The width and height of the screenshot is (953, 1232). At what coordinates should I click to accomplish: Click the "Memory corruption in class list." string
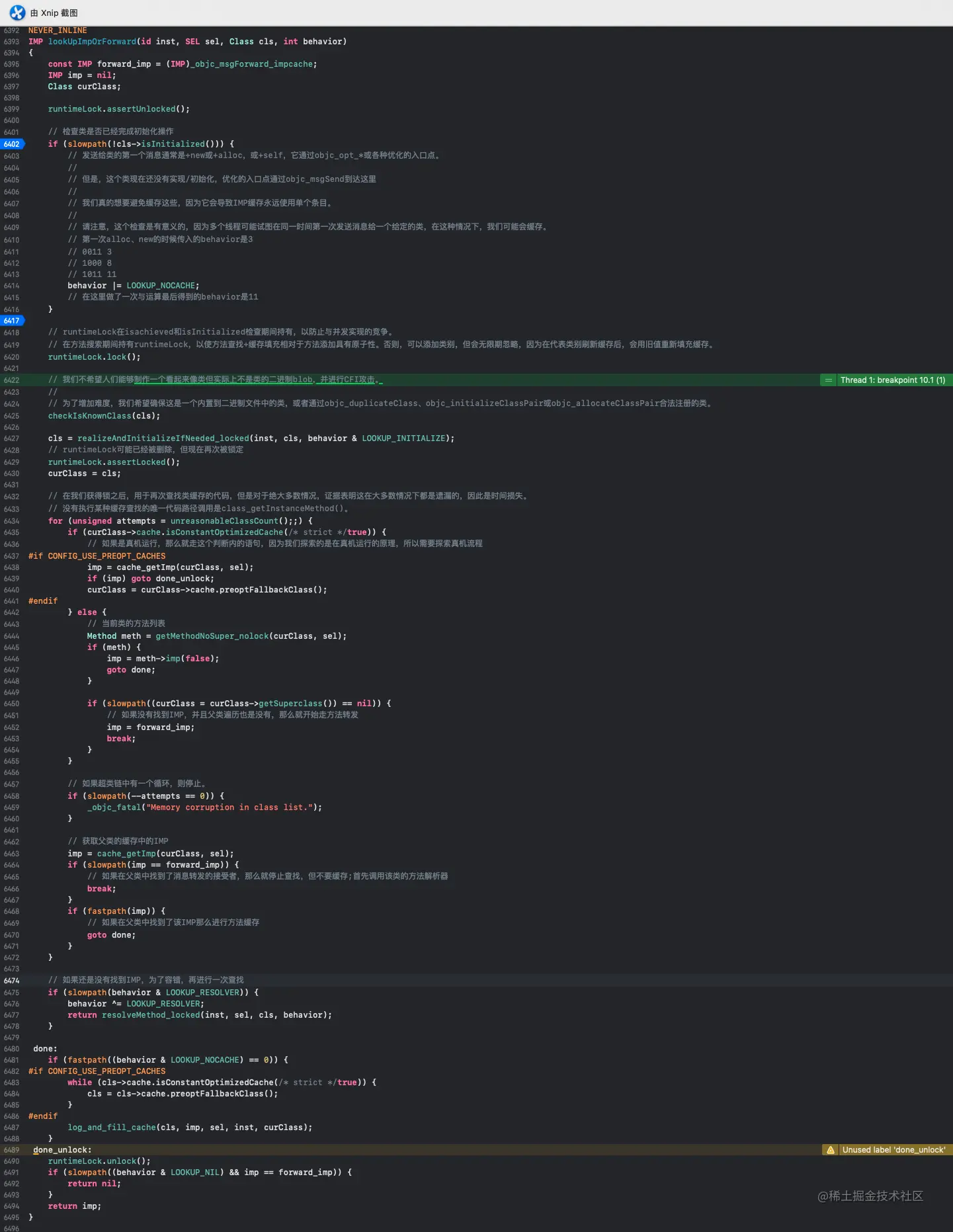click(x=229, y=807)
